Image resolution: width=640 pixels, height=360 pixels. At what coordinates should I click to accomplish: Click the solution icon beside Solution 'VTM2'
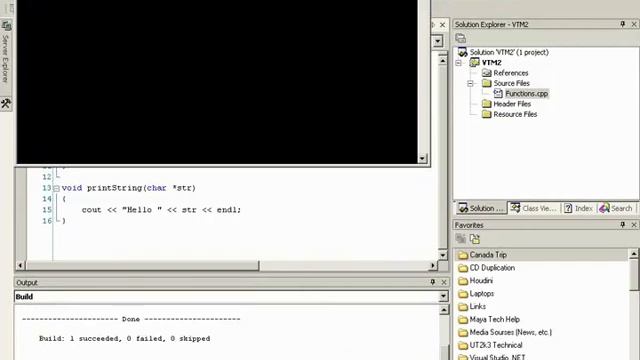pyautogui.click(x=462, y=52)
